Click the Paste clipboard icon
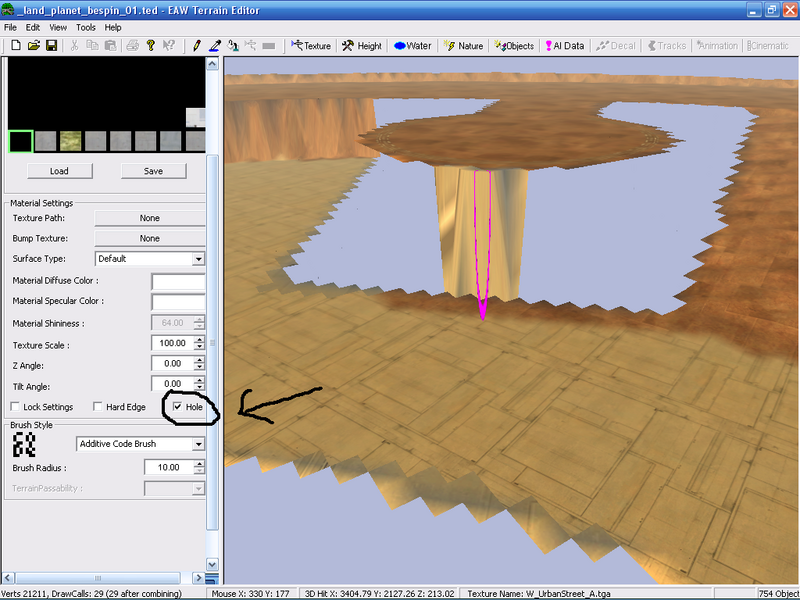This screenshot has width=800, height=600. tap(110, 45)
